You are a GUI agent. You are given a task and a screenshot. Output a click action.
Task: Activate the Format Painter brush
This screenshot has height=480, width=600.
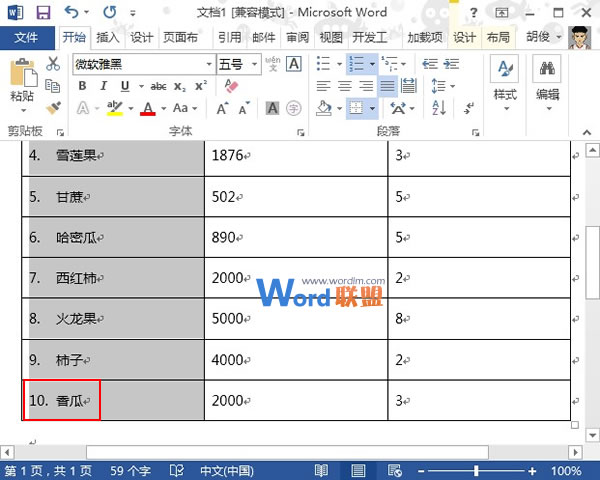point(53,108)
